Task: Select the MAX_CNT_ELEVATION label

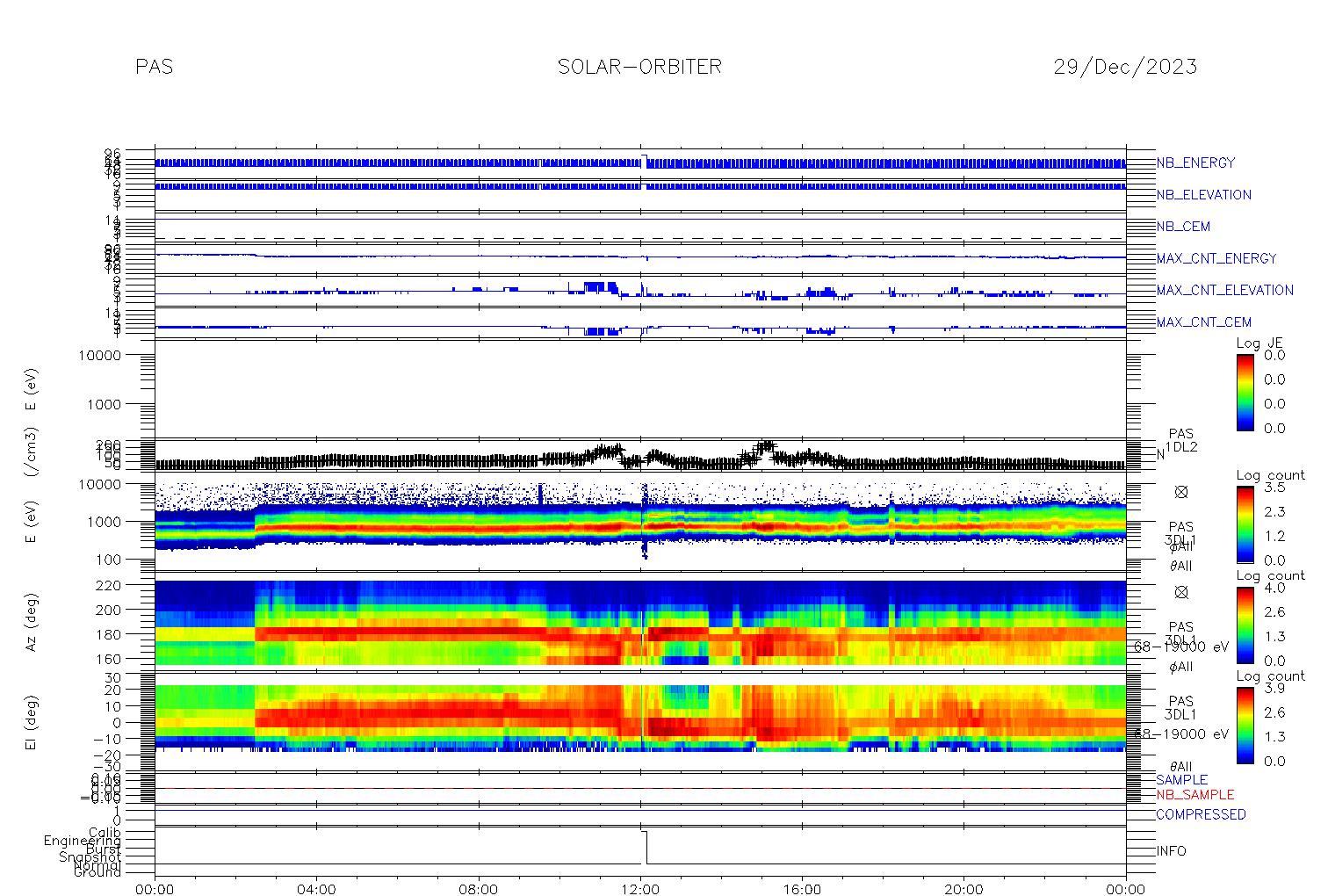Action: (1224, 290)
